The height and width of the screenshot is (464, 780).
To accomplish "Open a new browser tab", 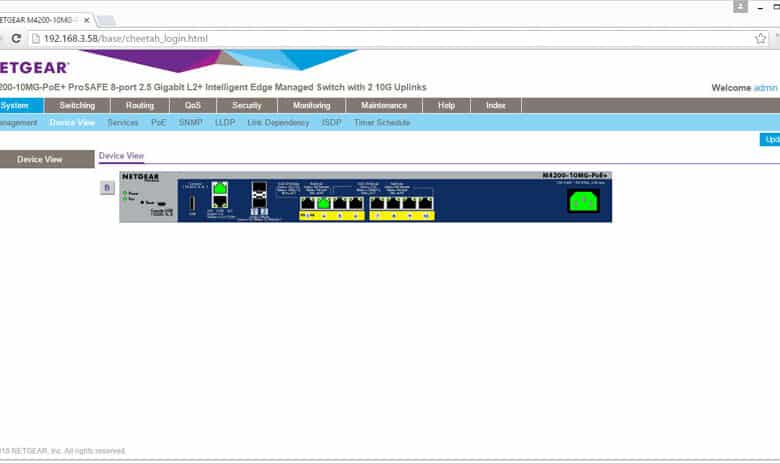I will 106,20.
